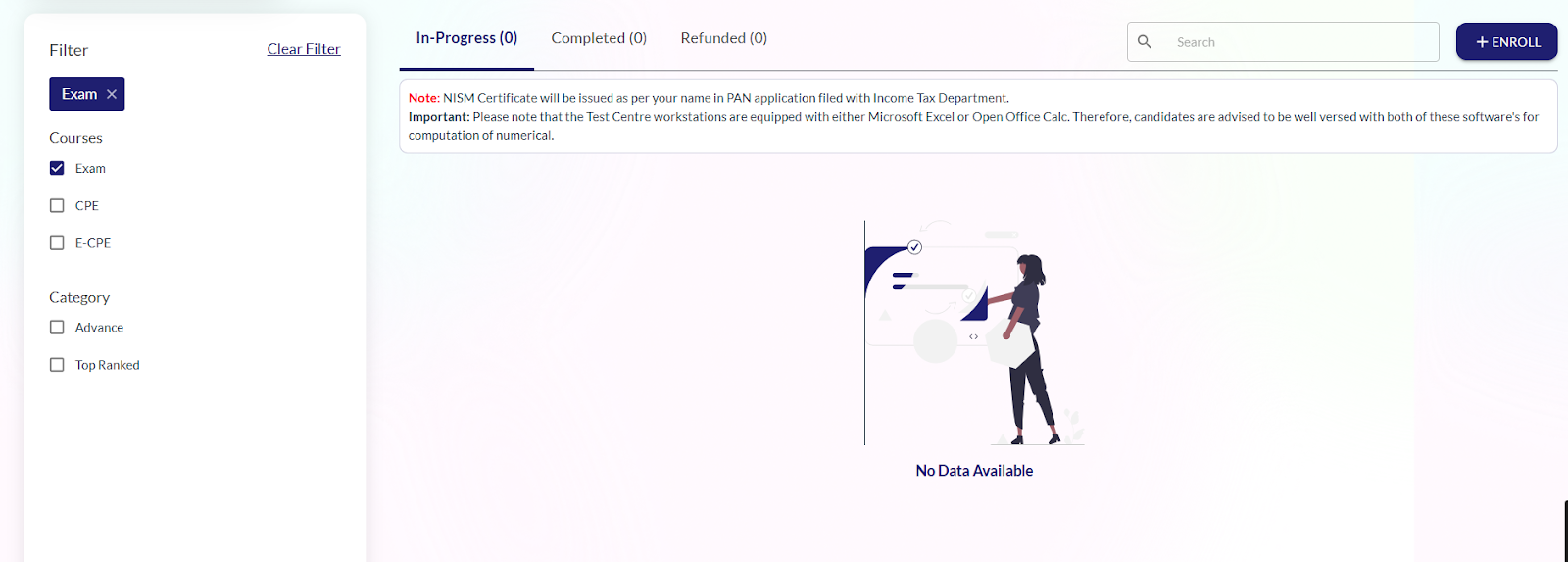The image size is (1568, 562).
Task: Check the CPE courses checkbox
Action: [57, 205]
